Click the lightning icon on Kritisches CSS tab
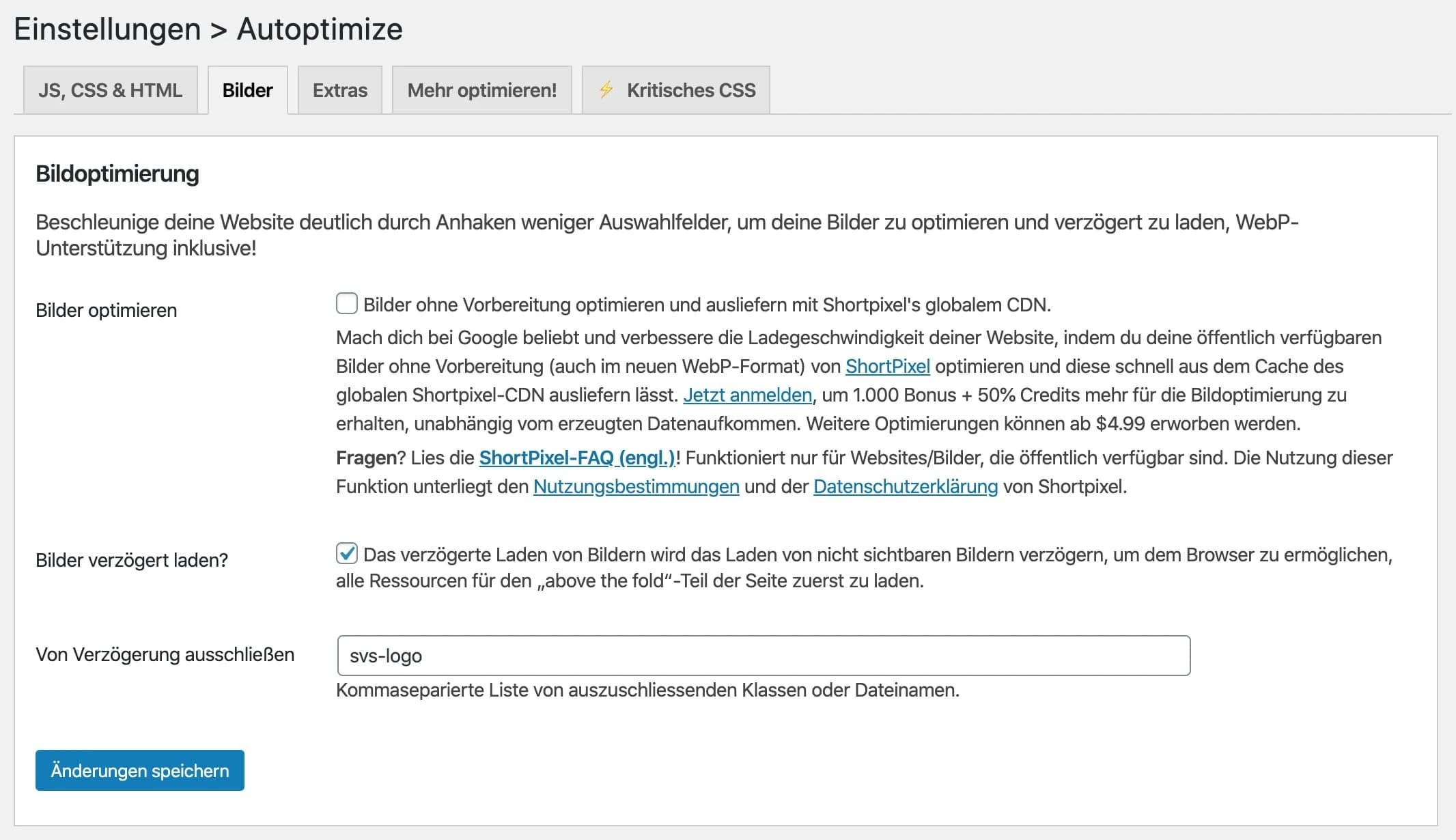Viewport: 1456px width, 840px height. pos(606,89)
